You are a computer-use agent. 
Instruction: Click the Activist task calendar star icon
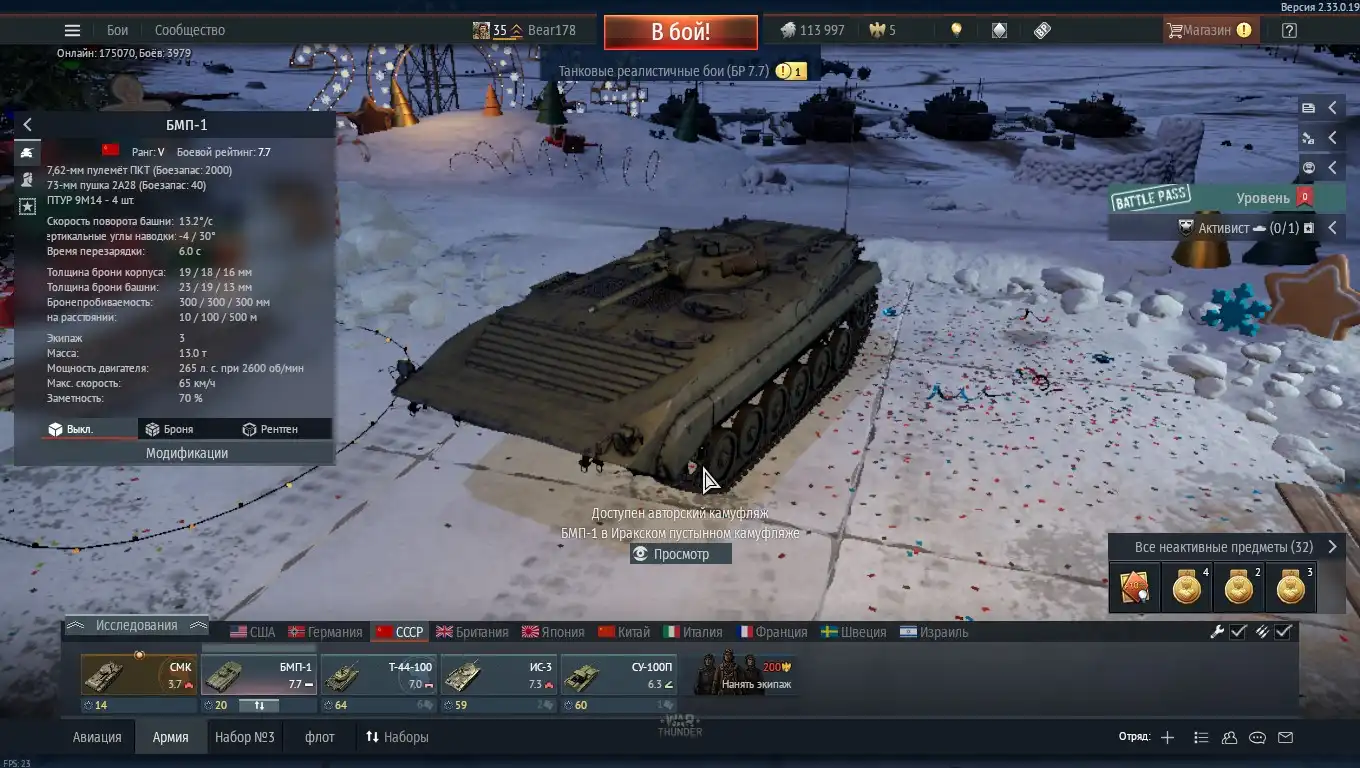[x=1309, y=228]
